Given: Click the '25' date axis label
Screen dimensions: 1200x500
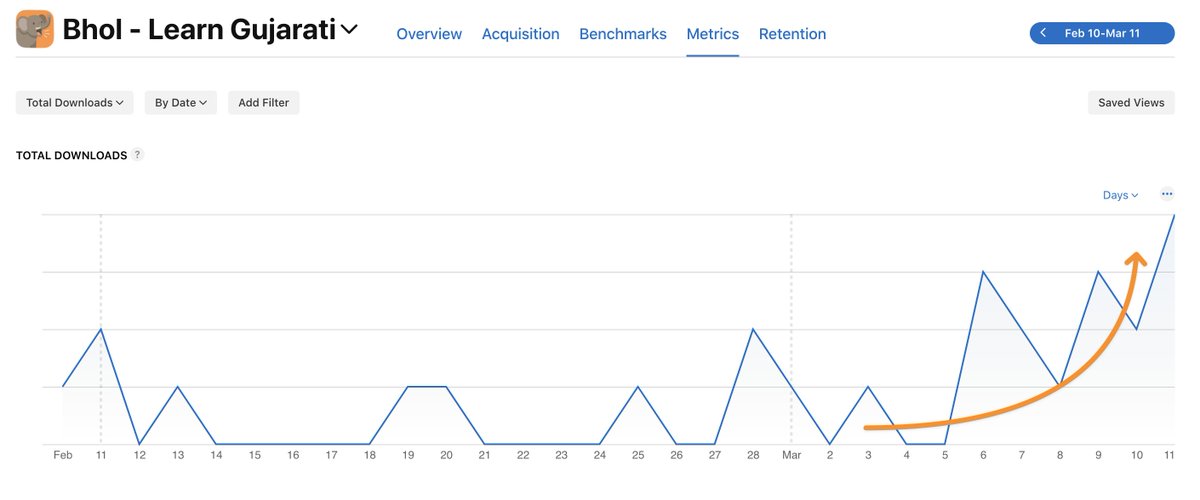Looking at the screenshot, I should (x=638, y=455).
